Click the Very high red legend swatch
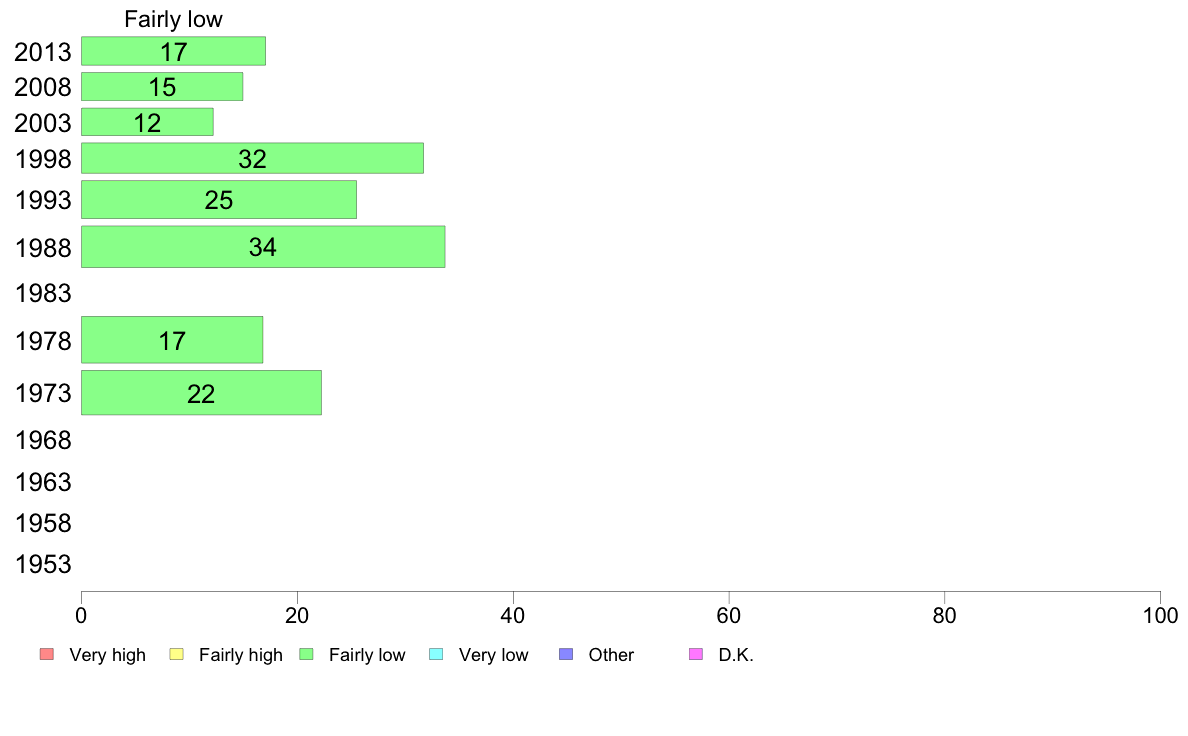Image resolution: width=1188 pixels, height=736 pixels. 47,654
